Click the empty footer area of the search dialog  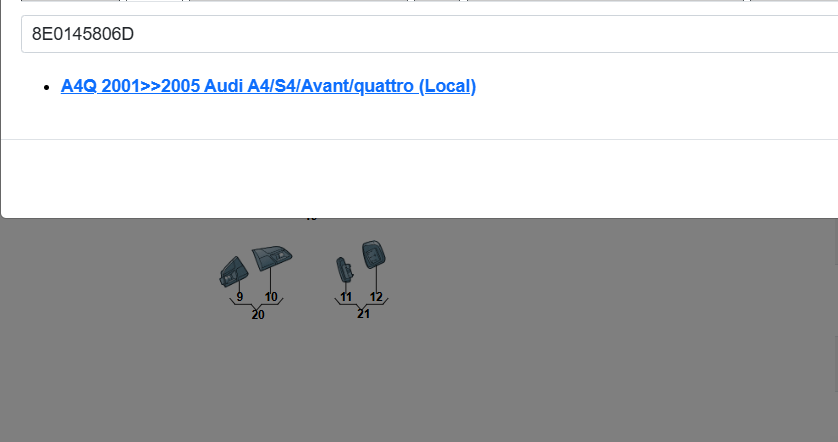click(x=420, y=179)
